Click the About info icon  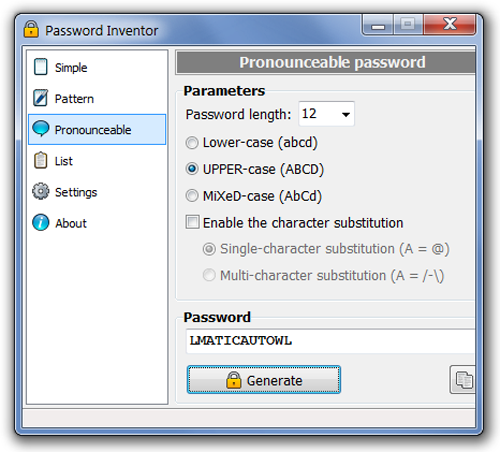[x=41, y=222]
